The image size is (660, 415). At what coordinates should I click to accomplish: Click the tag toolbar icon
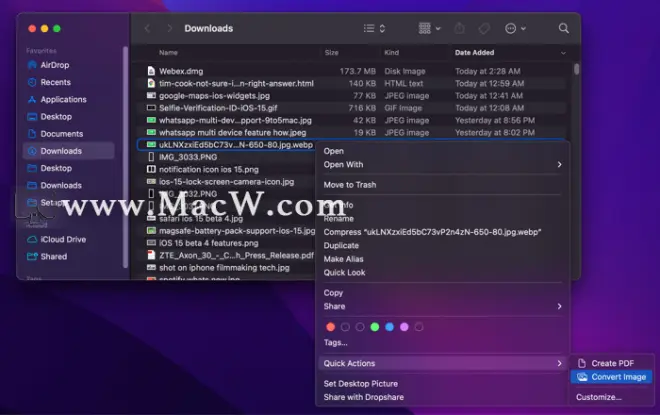click(x=484, y=28)
